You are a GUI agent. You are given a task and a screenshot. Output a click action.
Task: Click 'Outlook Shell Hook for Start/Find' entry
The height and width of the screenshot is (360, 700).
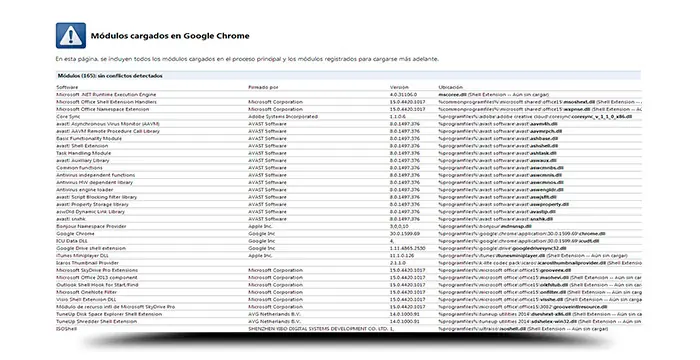click(97, 285)
